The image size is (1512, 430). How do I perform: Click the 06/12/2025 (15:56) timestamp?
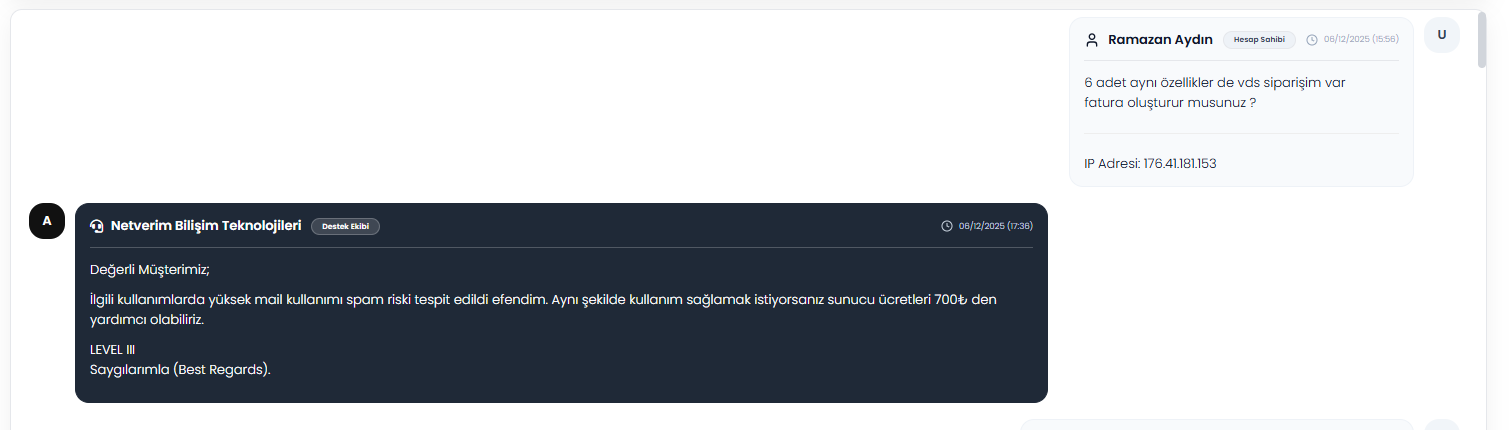tap(1361, 40)
